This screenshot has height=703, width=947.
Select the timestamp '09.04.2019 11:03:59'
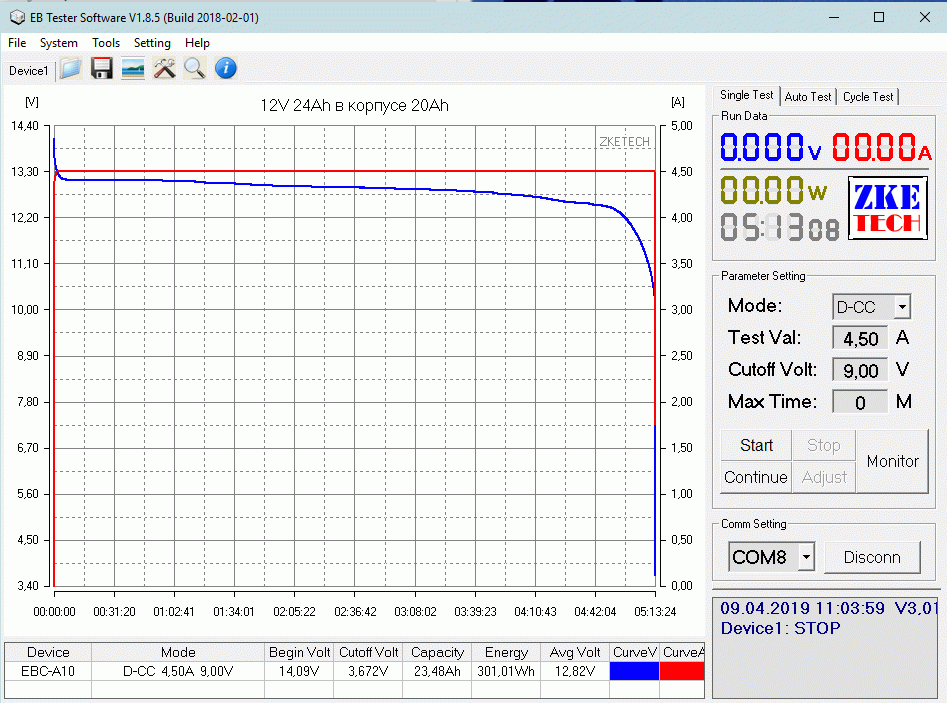[802, 608]
